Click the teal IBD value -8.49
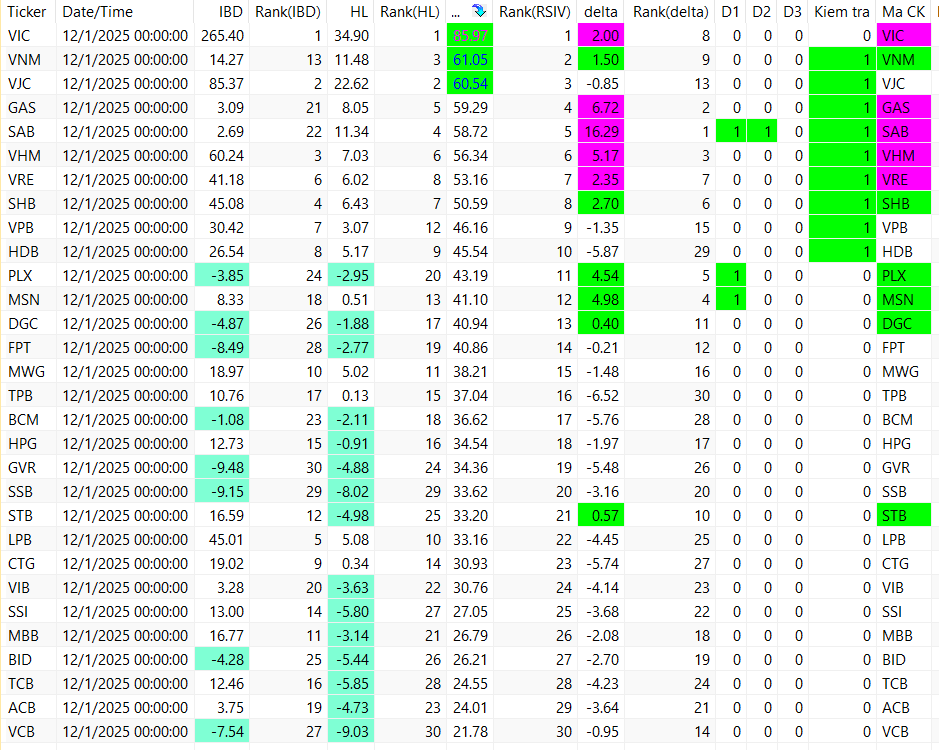This screenshot has height=750, width=939. click(x=222, y=347)
